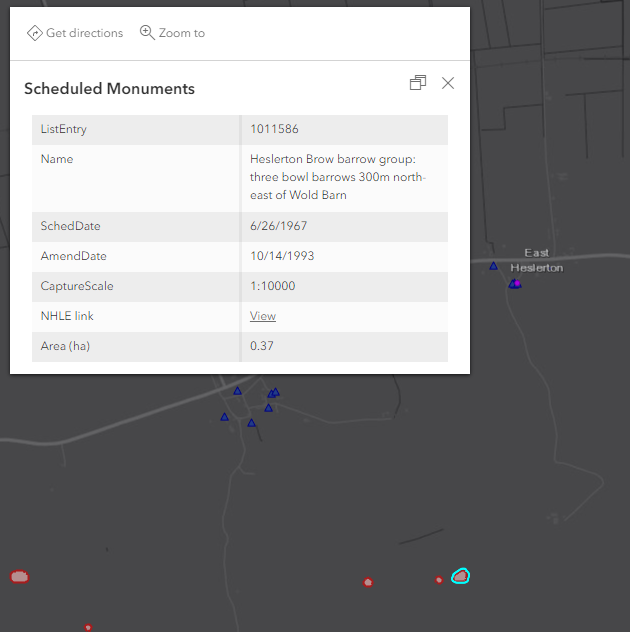Click the ListEntry value 1011586
The height and width of the screenshot is (632, 630).
pos(274,129)
